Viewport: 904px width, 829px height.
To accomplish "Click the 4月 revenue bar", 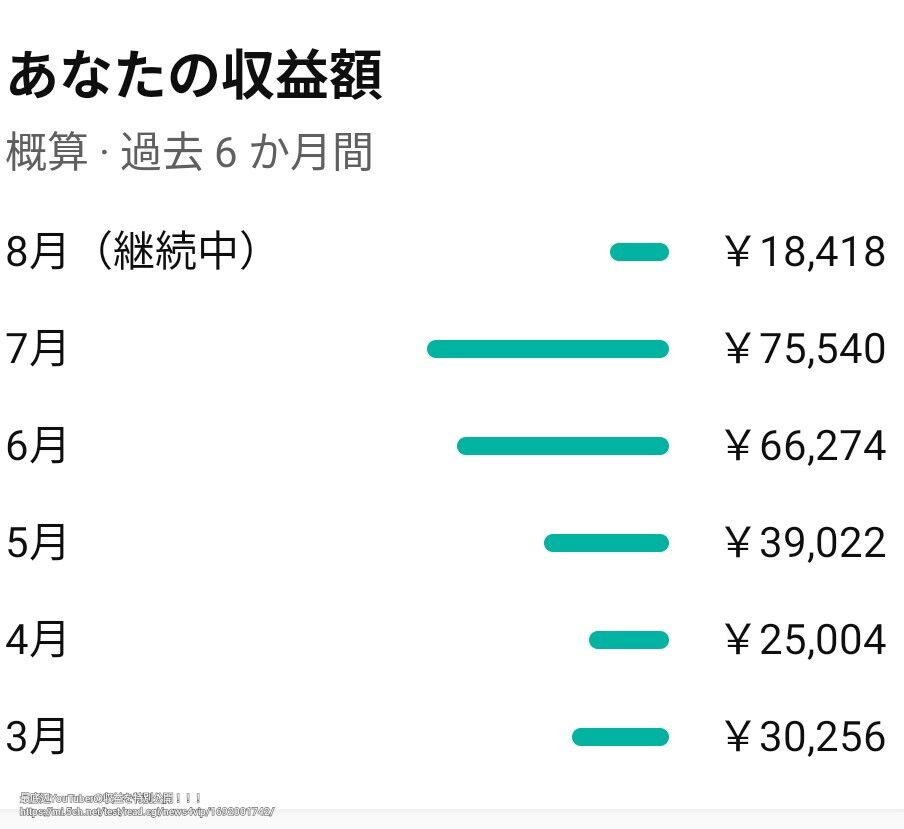I will [628, 640].
